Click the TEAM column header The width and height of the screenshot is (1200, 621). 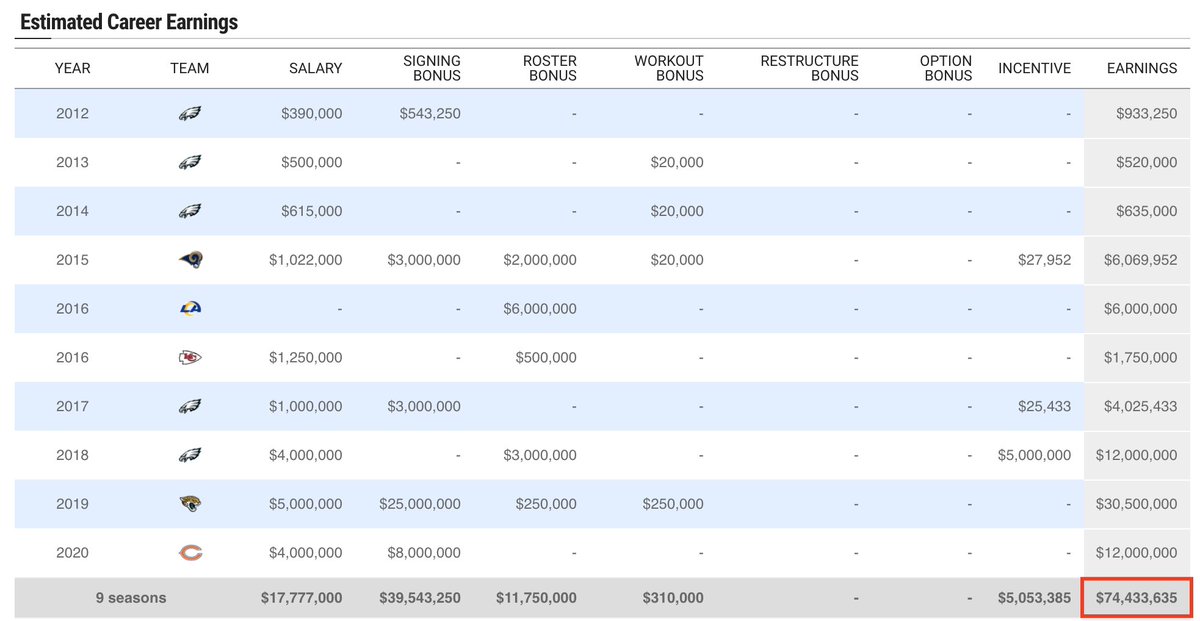(x=190, y=68)
